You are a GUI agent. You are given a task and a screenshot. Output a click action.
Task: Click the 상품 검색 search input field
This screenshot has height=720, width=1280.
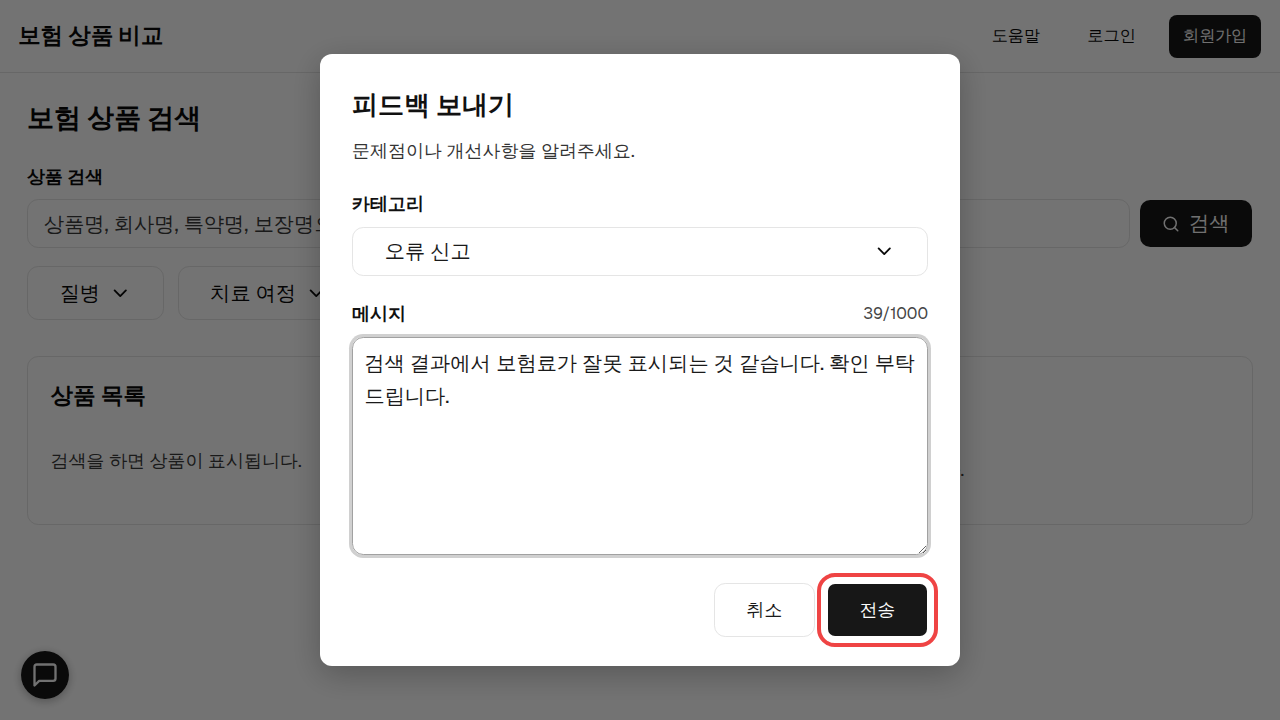578,223
